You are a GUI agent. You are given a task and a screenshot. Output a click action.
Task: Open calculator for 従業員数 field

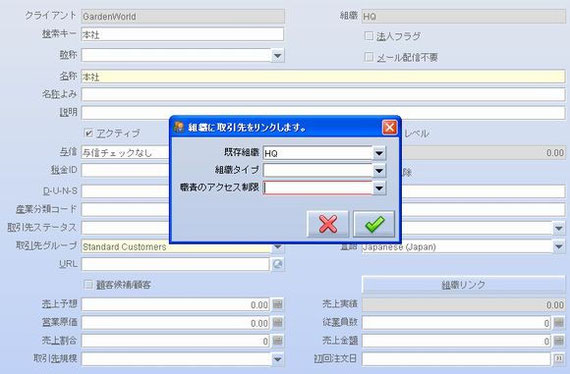559,323
